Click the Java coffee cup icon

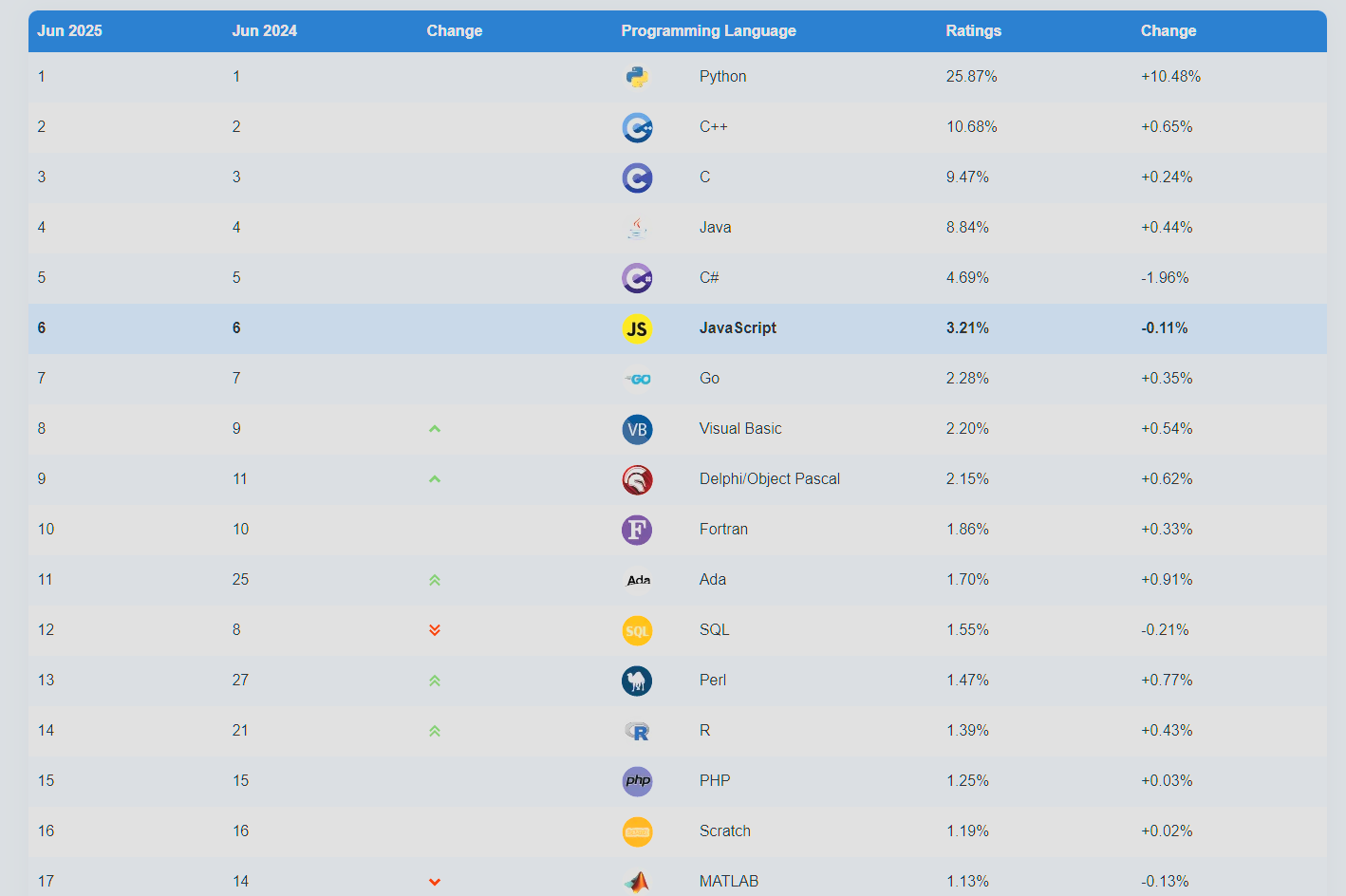pos(637,227)
